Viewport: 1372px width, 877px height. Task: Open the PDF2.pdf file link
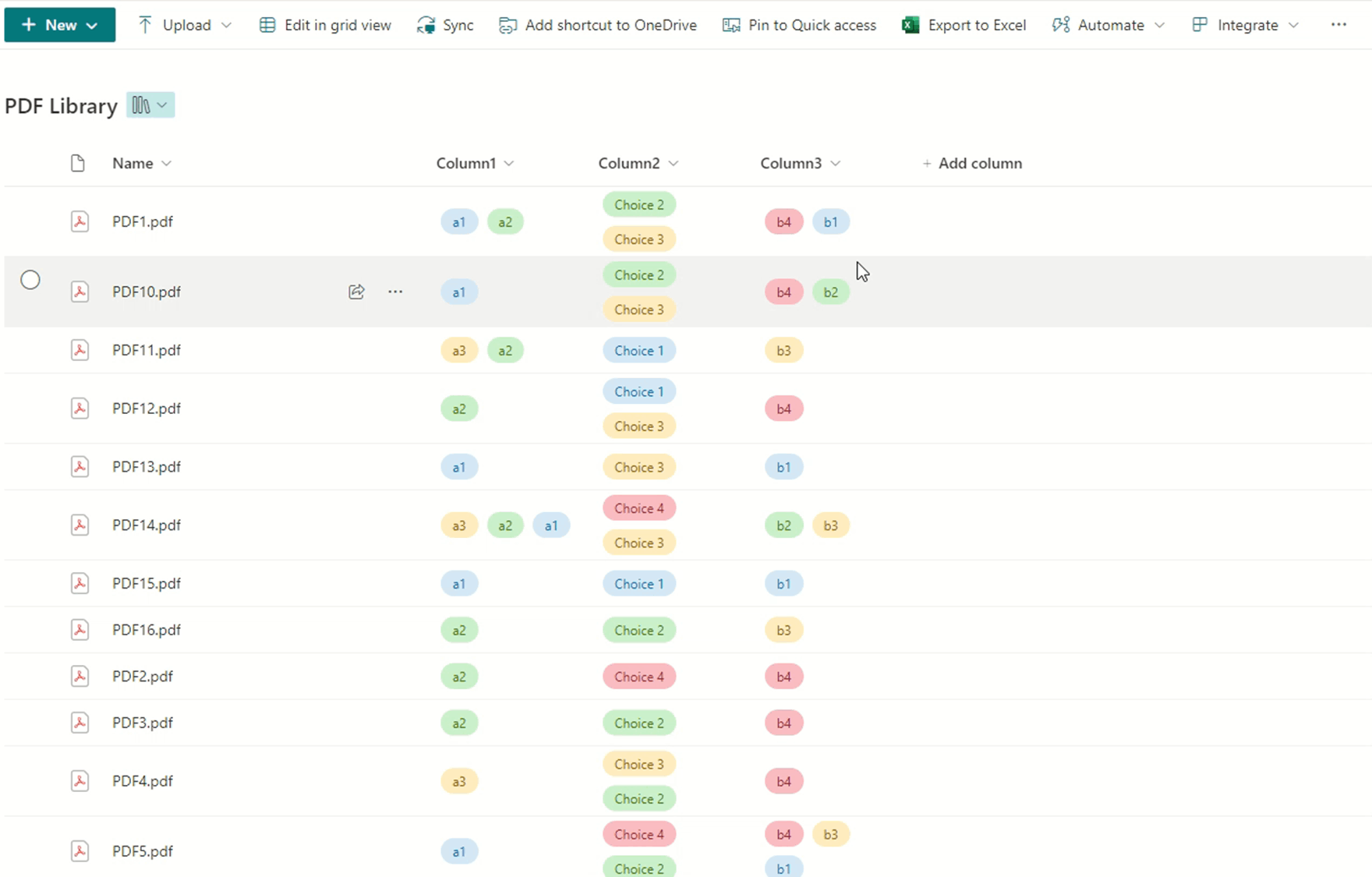click(143, 676)
